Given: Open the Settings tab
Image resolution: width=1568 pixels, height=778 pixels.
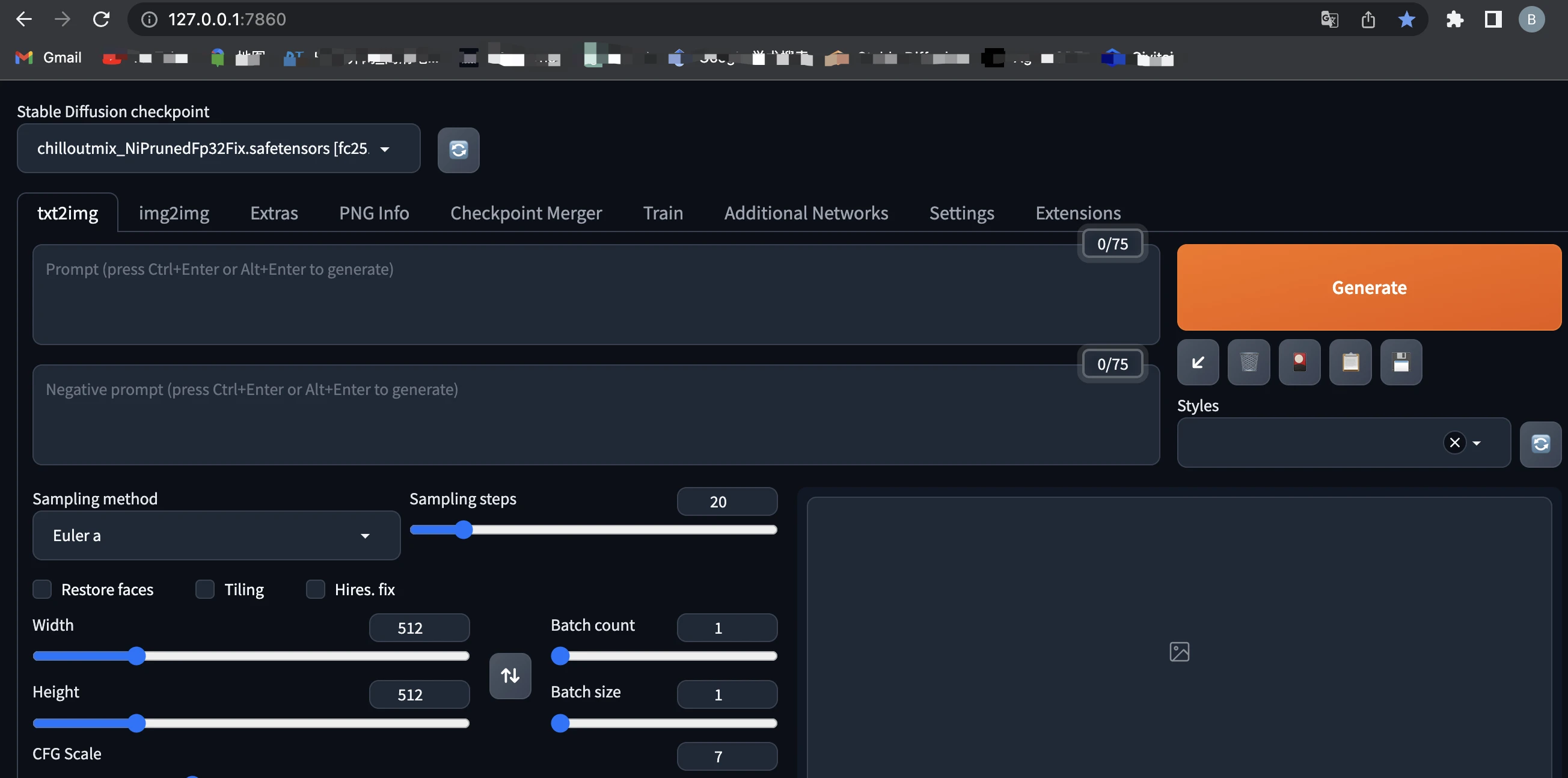Looking at the screenshot, I should tap(962, 213).
